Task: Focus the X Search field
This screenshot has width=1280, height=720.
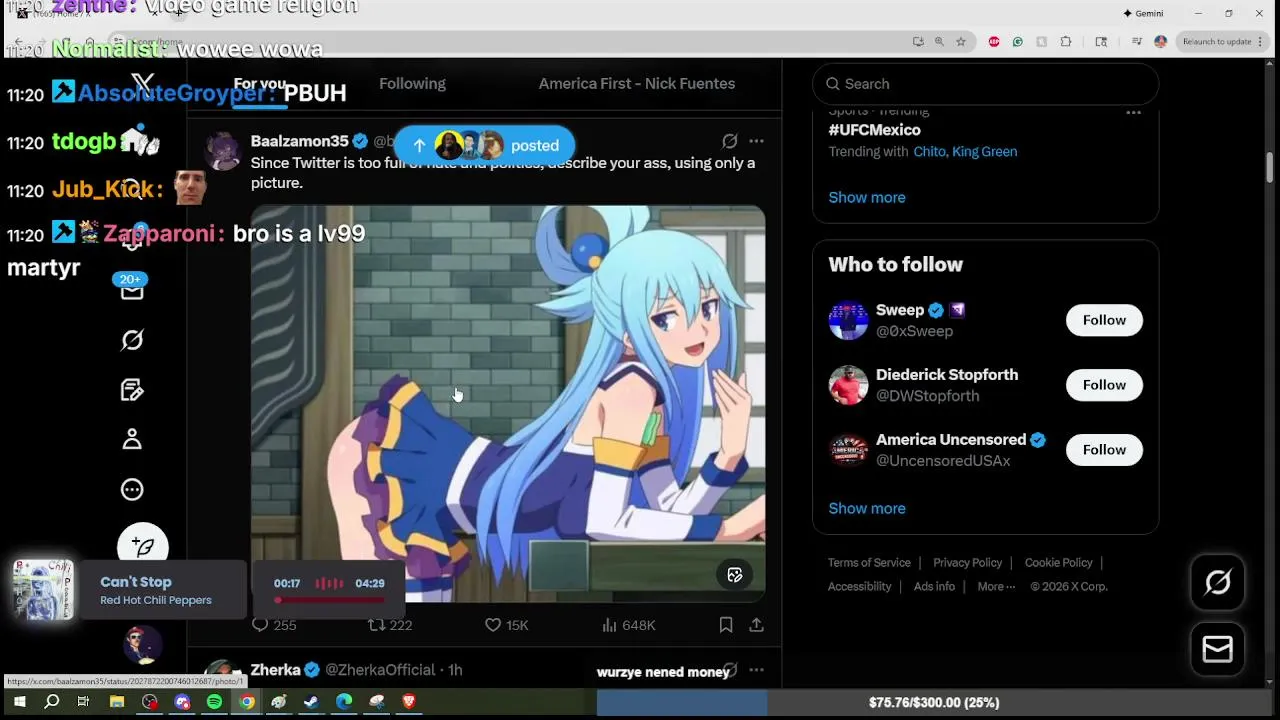Action: [985, 84]
